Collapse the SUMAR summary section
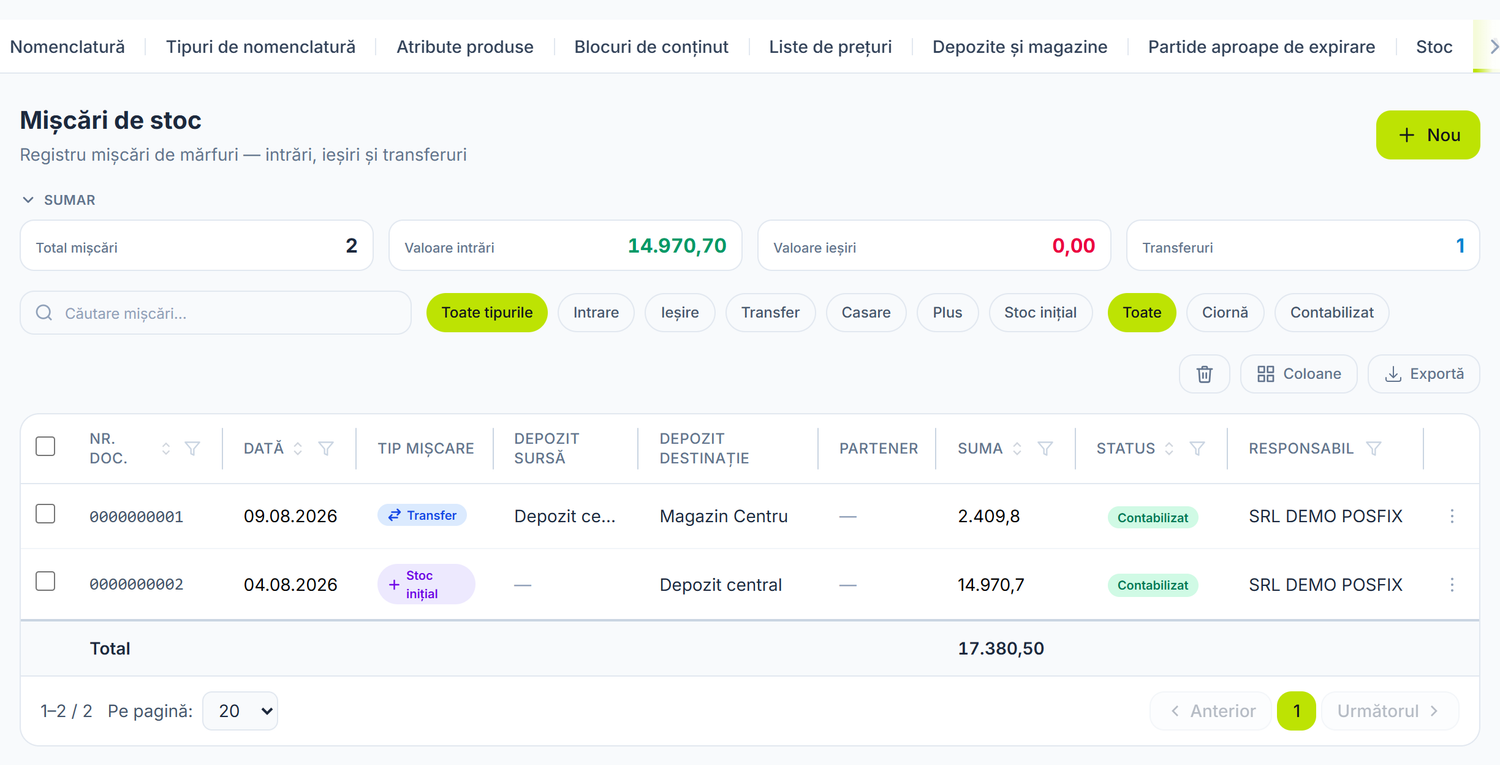The height and width of the screenshot is (765, 1500). [x=59, y=200]
